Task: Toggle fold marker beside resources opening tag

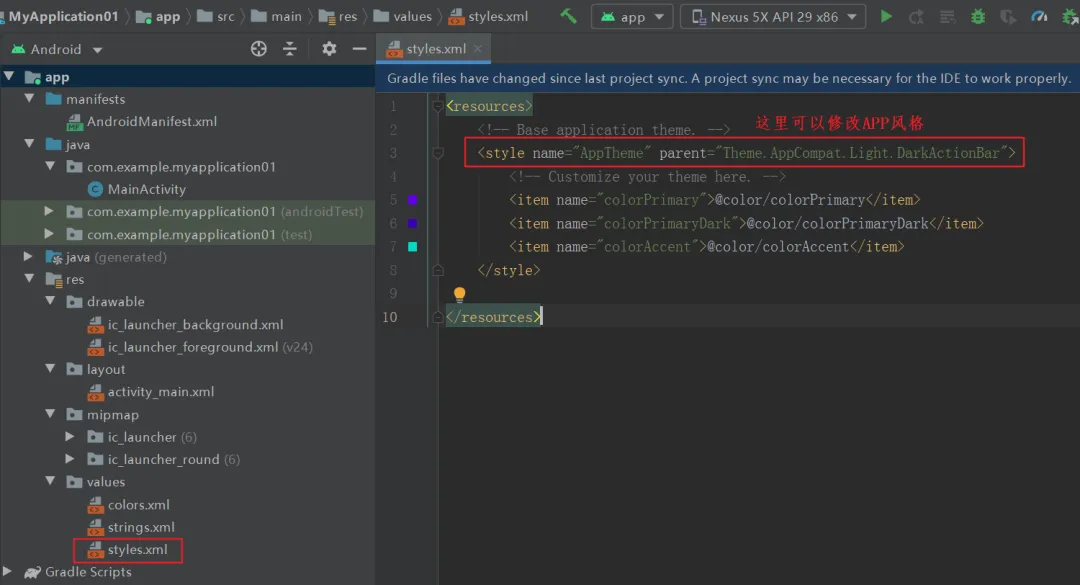Action: 437,106
